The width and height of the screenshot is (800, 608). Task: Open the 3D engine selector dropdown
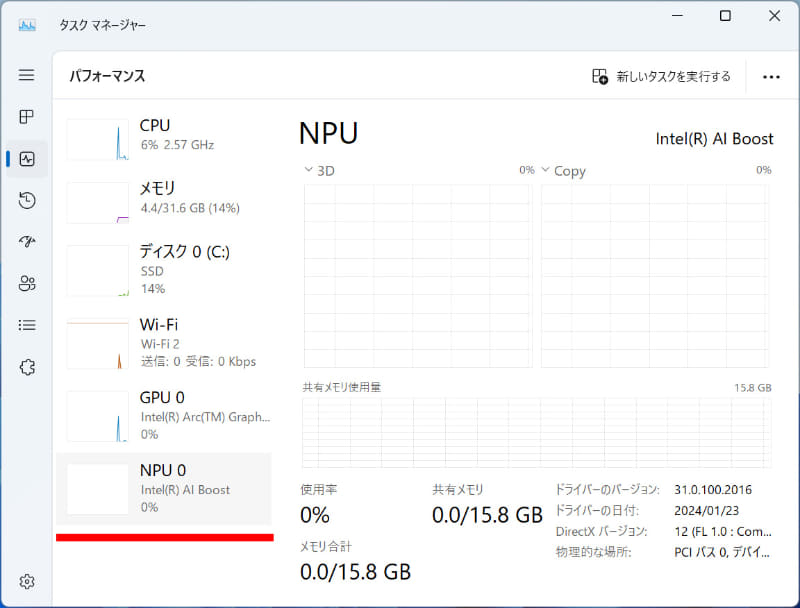tap(310, 170)
